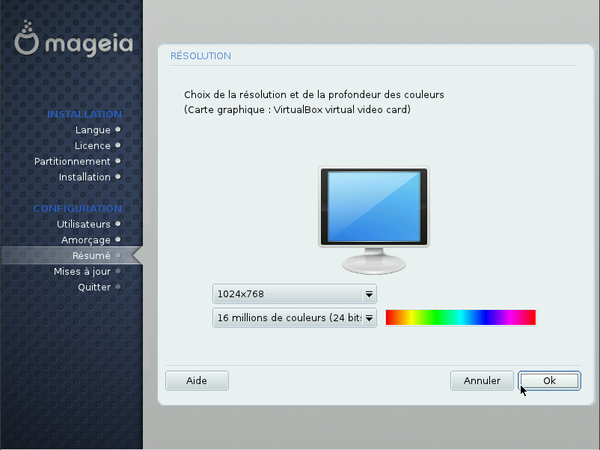This screenshot has width=600, height=450.
Task: Confirm with the Ok button
Action: pyautogui.click(x=549, y=381)
